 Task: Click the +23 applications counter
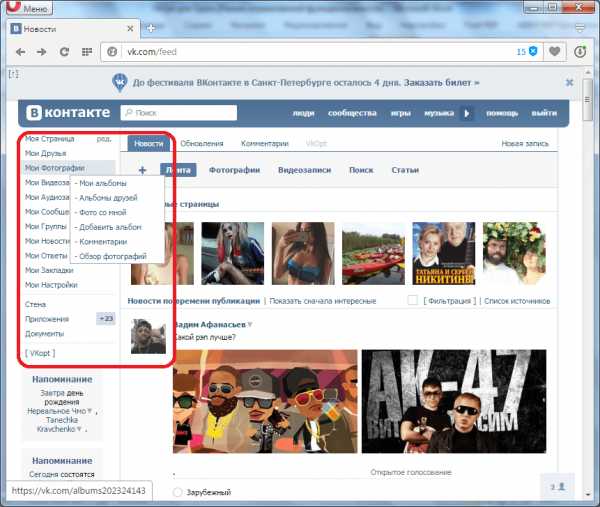pos(106,319)
